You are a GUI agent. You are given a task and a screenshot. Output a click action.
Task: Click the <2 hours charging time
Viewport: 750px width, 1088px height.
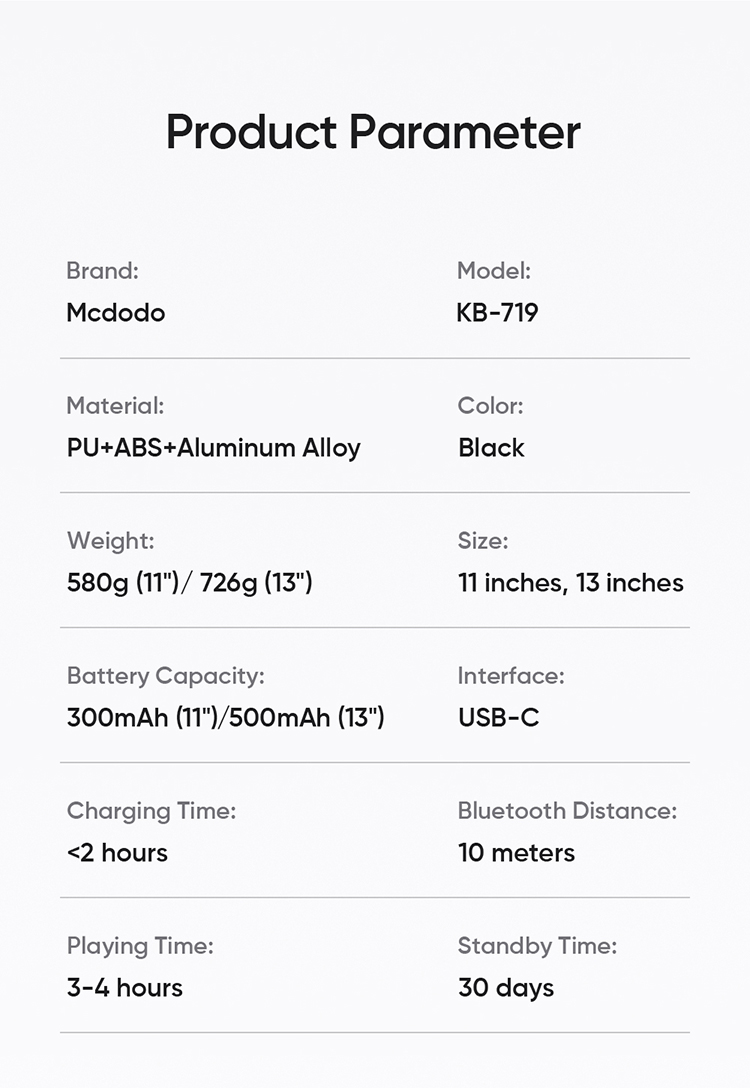(117, 853)
